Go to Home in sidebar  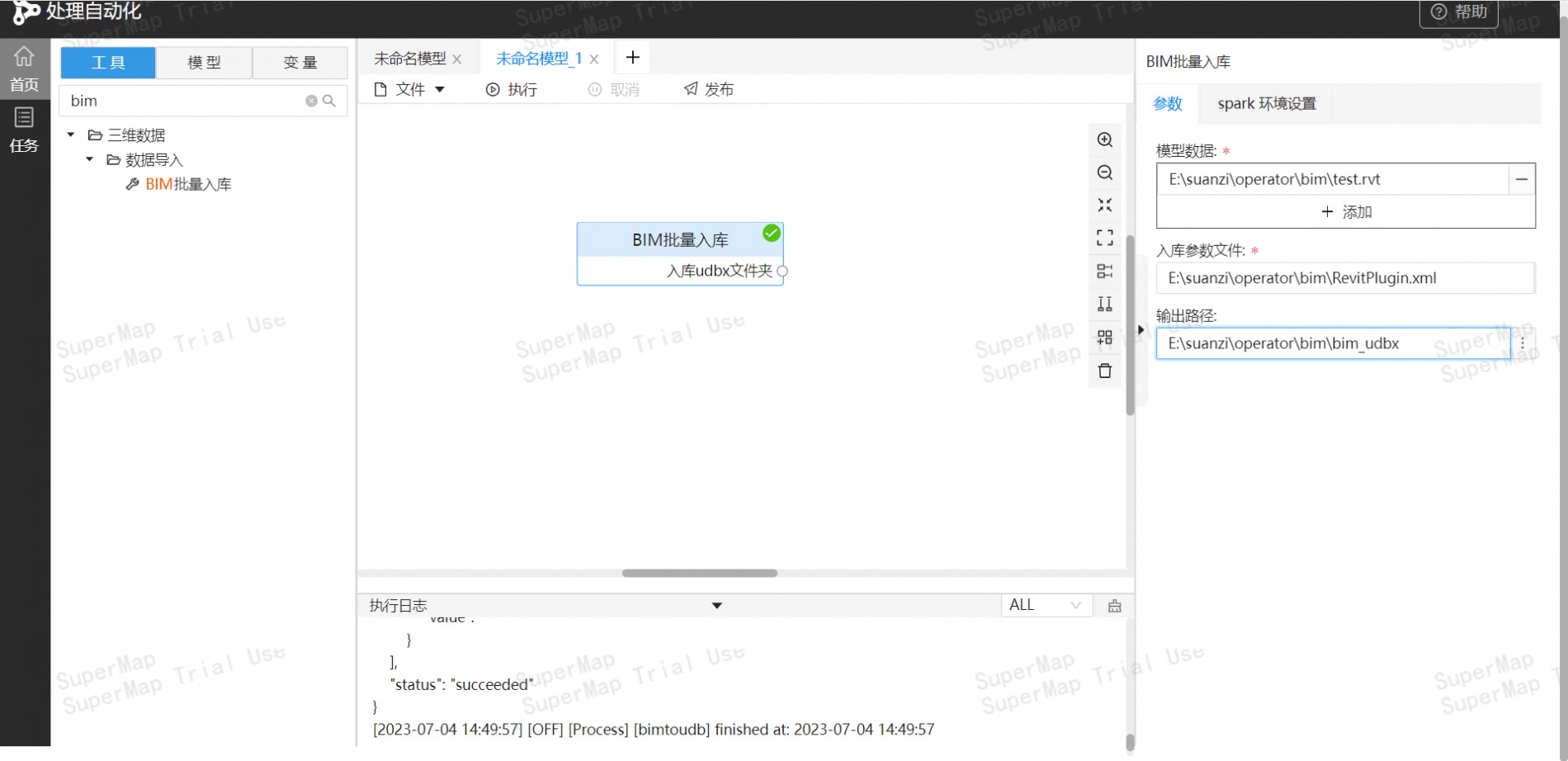pos(24,69)
